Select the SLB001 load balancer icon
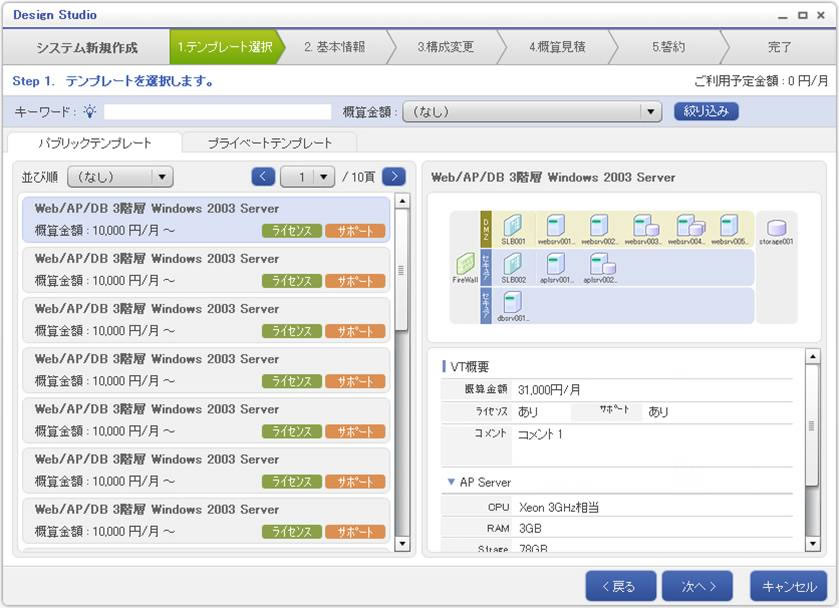Screen dimensions: 839x608 [x=513, y=226]
